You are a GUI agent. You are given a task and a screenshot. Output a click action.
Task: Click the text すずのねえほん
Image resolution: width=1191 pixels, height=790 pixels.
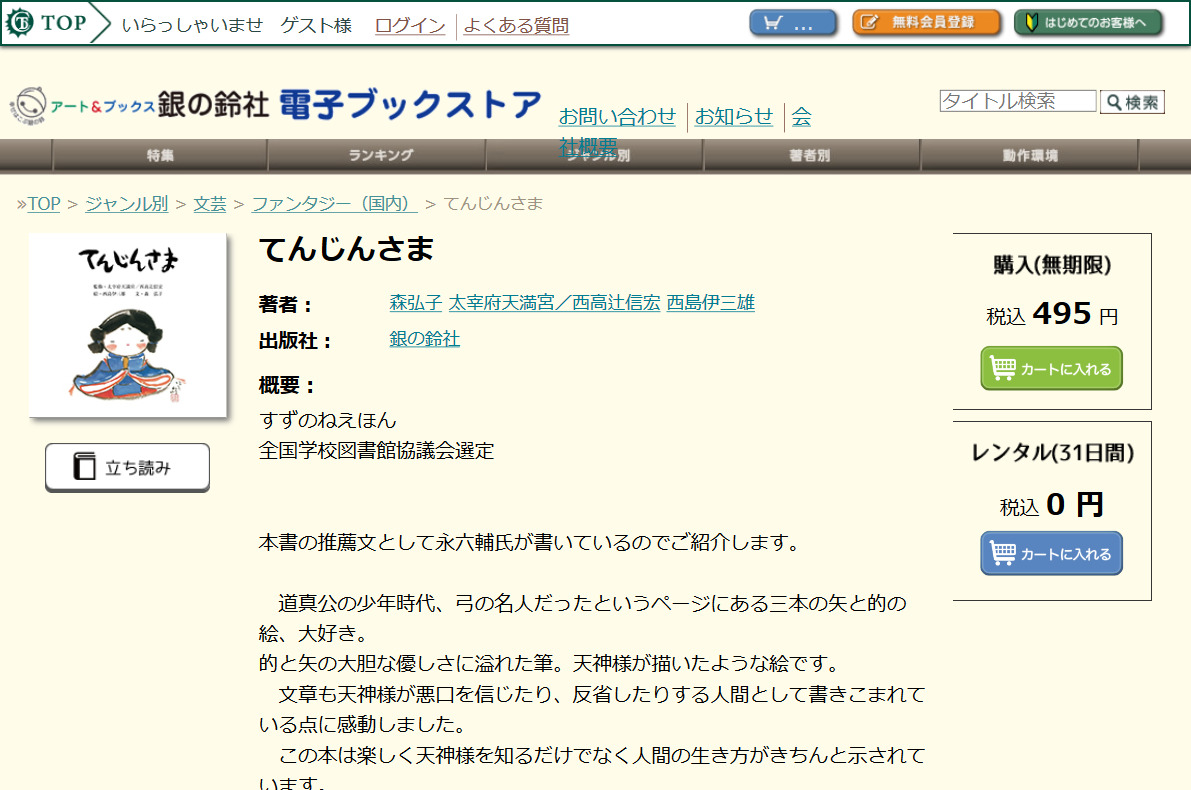point(327,420)
